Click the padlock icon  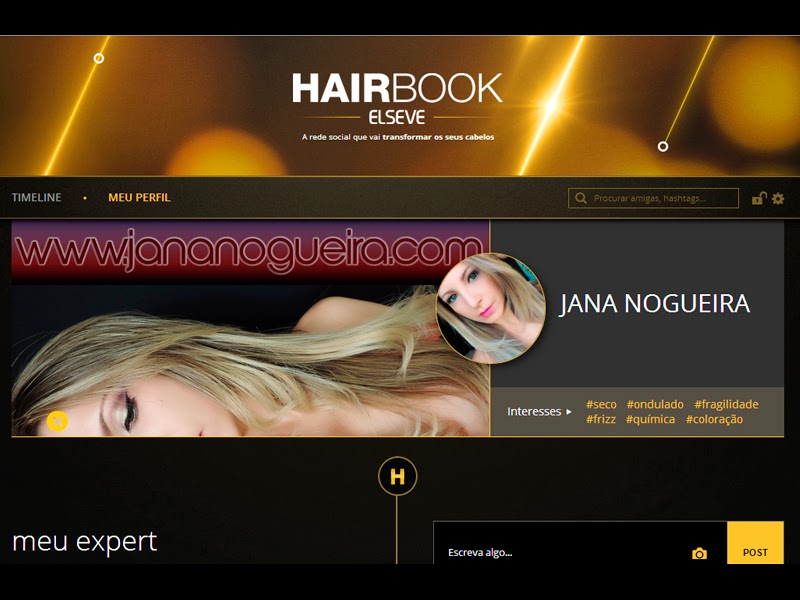coord(759,198)
